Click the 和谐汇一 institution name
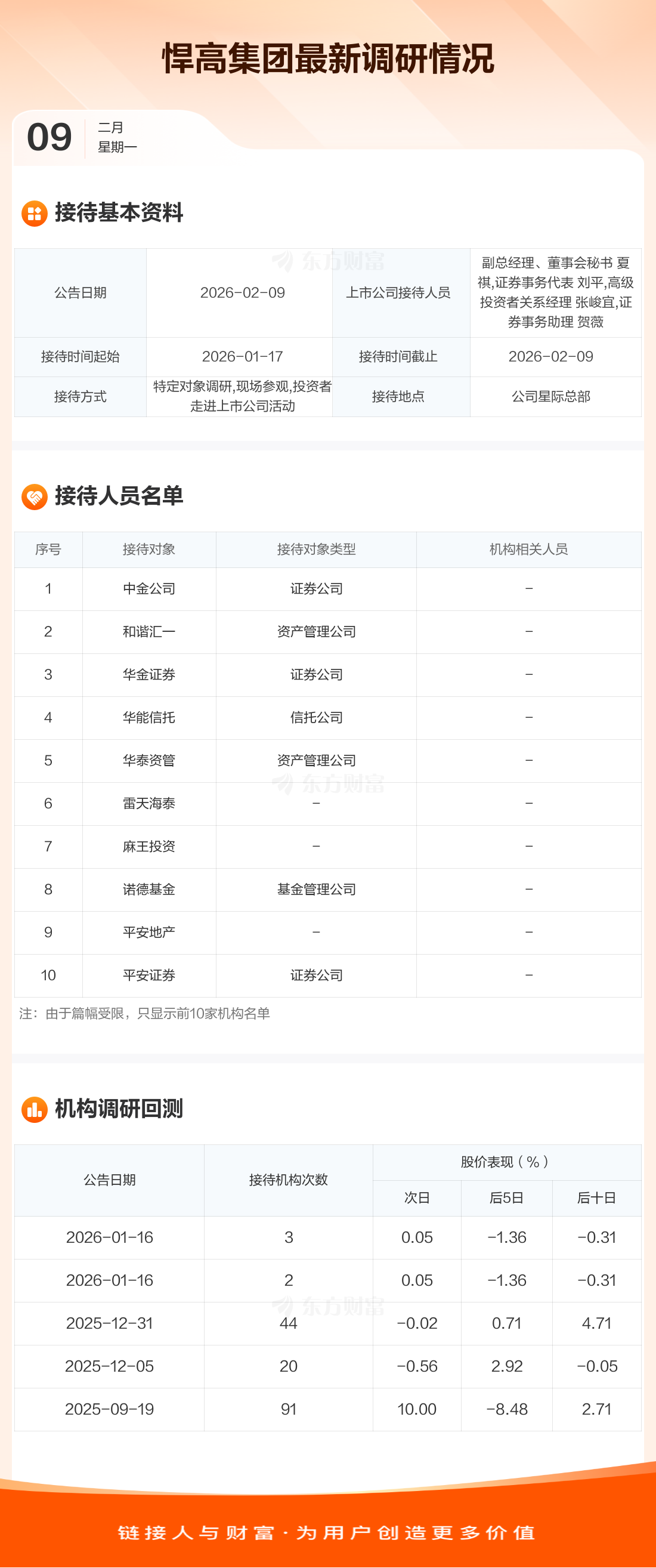This screenshot has width=656, height=1568. click(149, 632)
